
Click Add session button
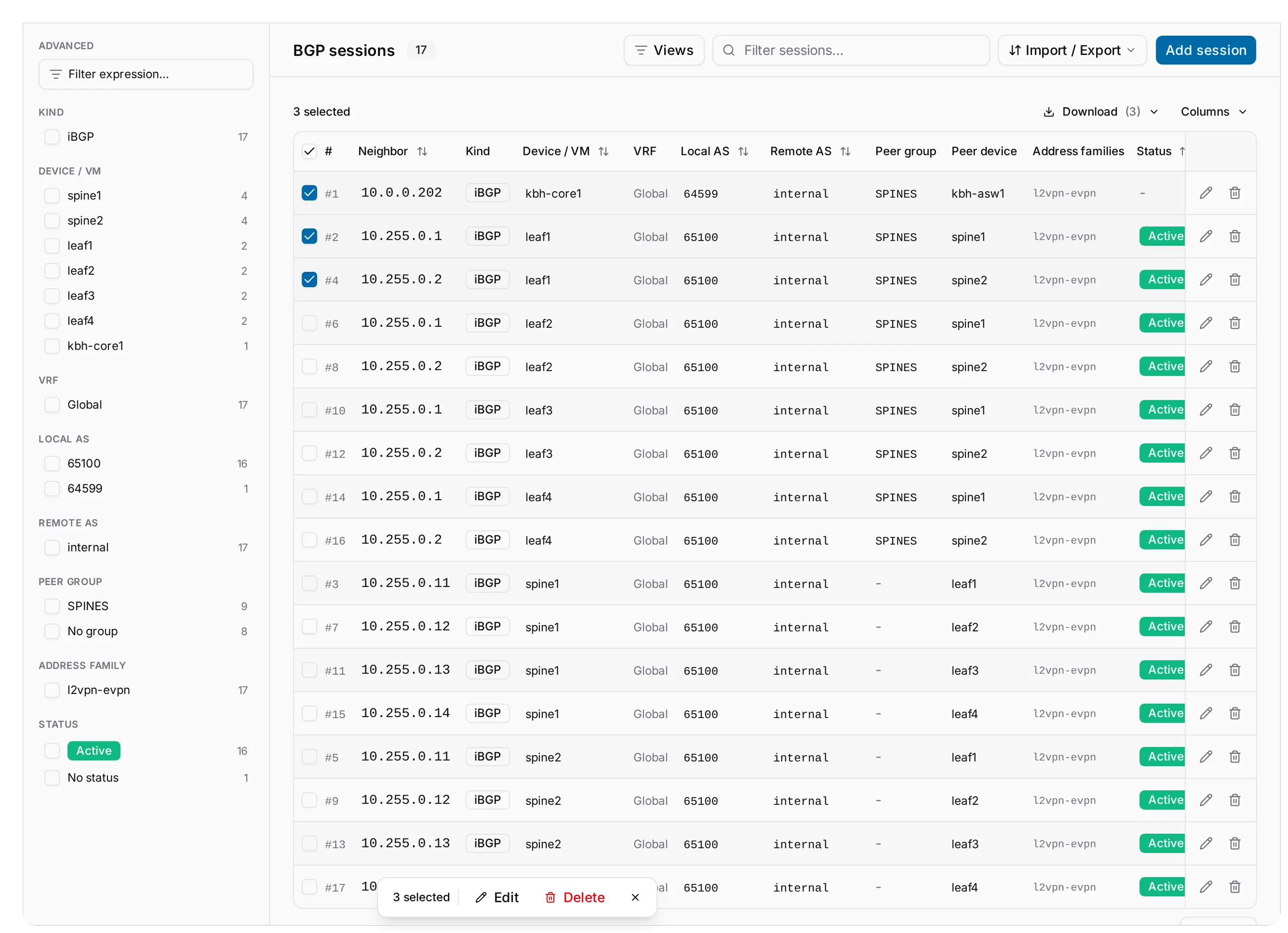point(1206,51)
